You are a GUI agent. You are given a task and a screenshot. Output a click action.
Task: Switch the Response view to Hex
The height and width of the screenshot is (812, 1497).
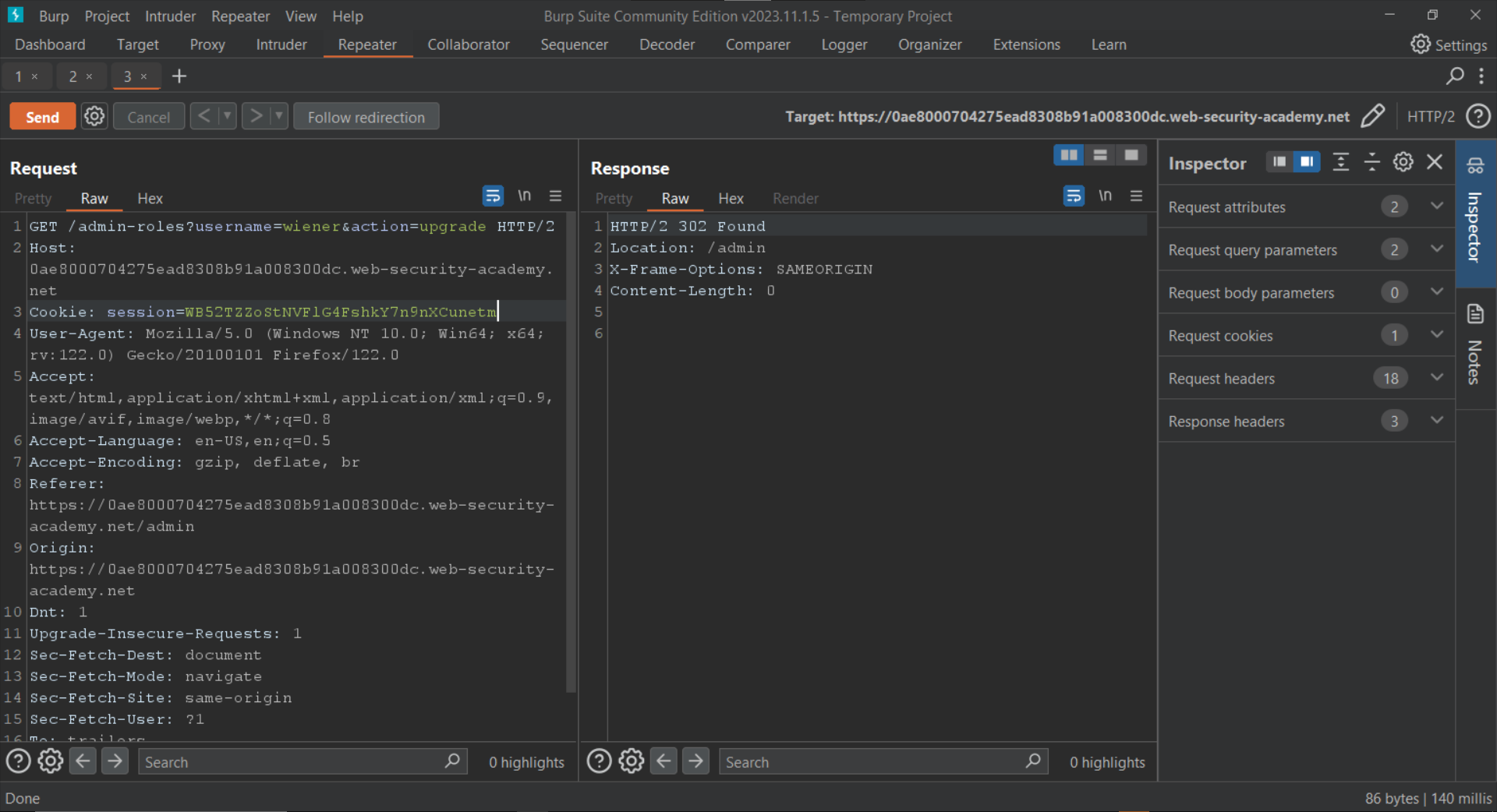pyautogui.click(x=731, y=199)
